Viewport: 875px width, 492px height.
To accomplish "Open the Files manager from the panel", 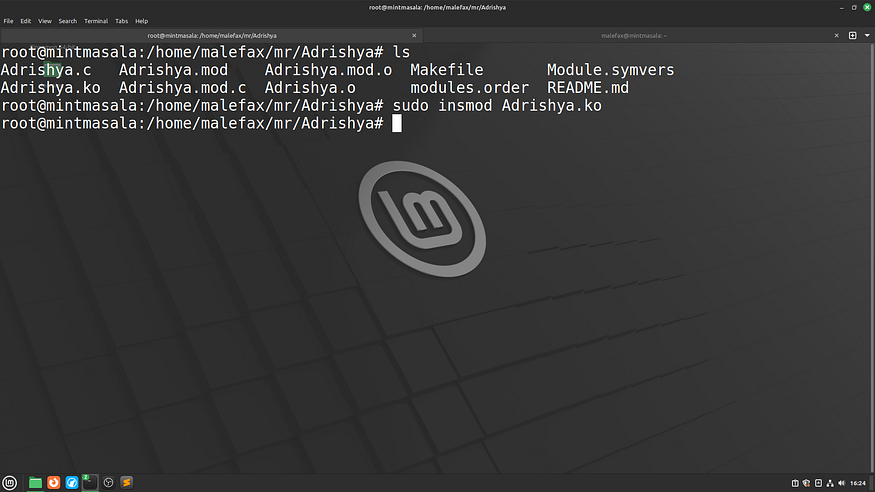I will click(35, 483).
